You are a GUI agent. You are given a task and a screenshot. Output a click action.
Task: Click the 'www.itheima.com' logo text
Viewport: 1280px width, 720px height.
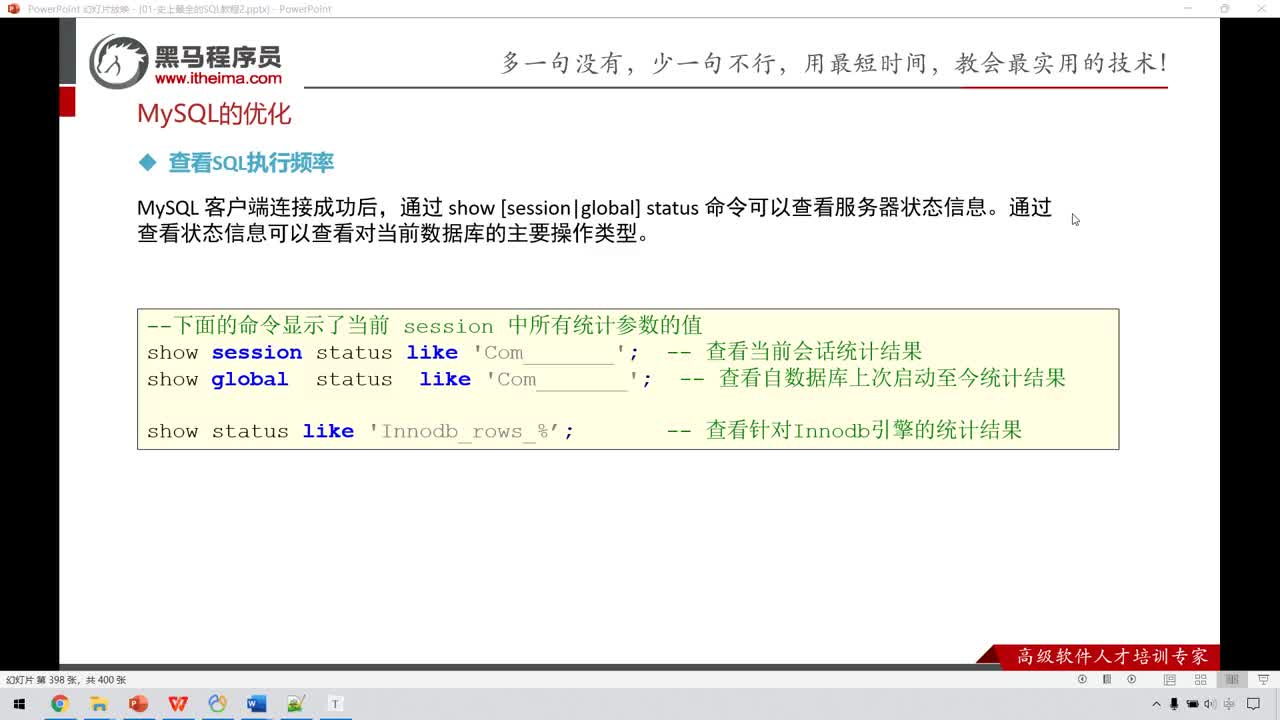click(218, 78)
